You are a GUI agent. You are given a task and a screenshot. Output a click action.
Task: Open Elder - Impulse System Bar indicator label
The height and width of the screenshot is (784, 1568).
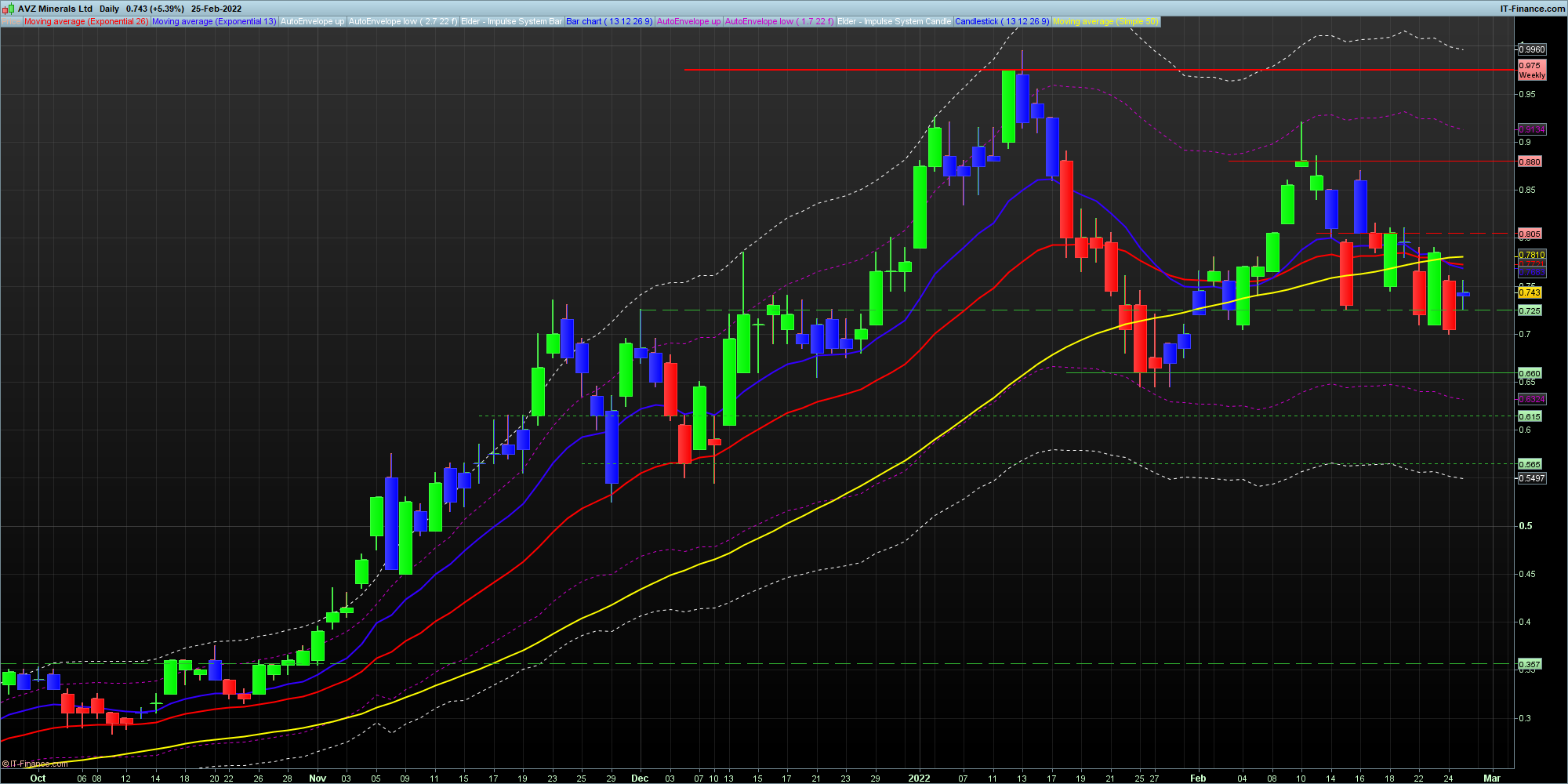coord(511,21)
